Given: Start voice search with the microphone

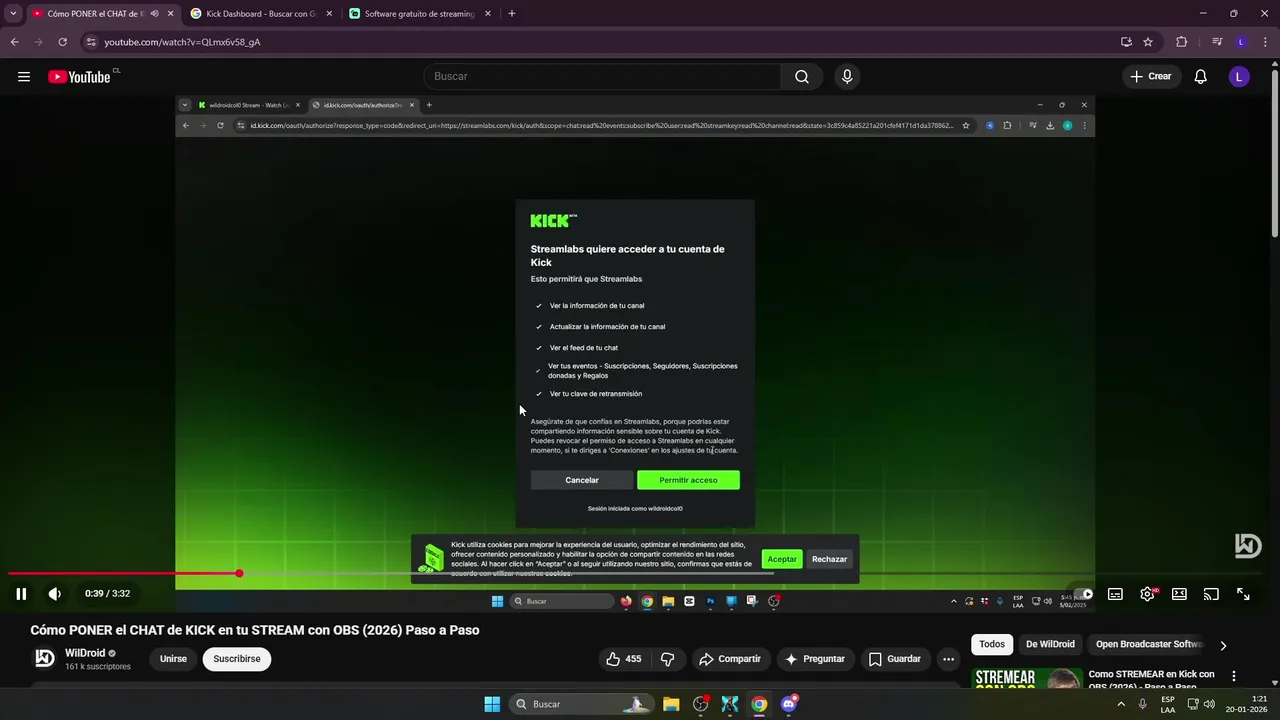Looking at the screenshot, I should (847, 77).
